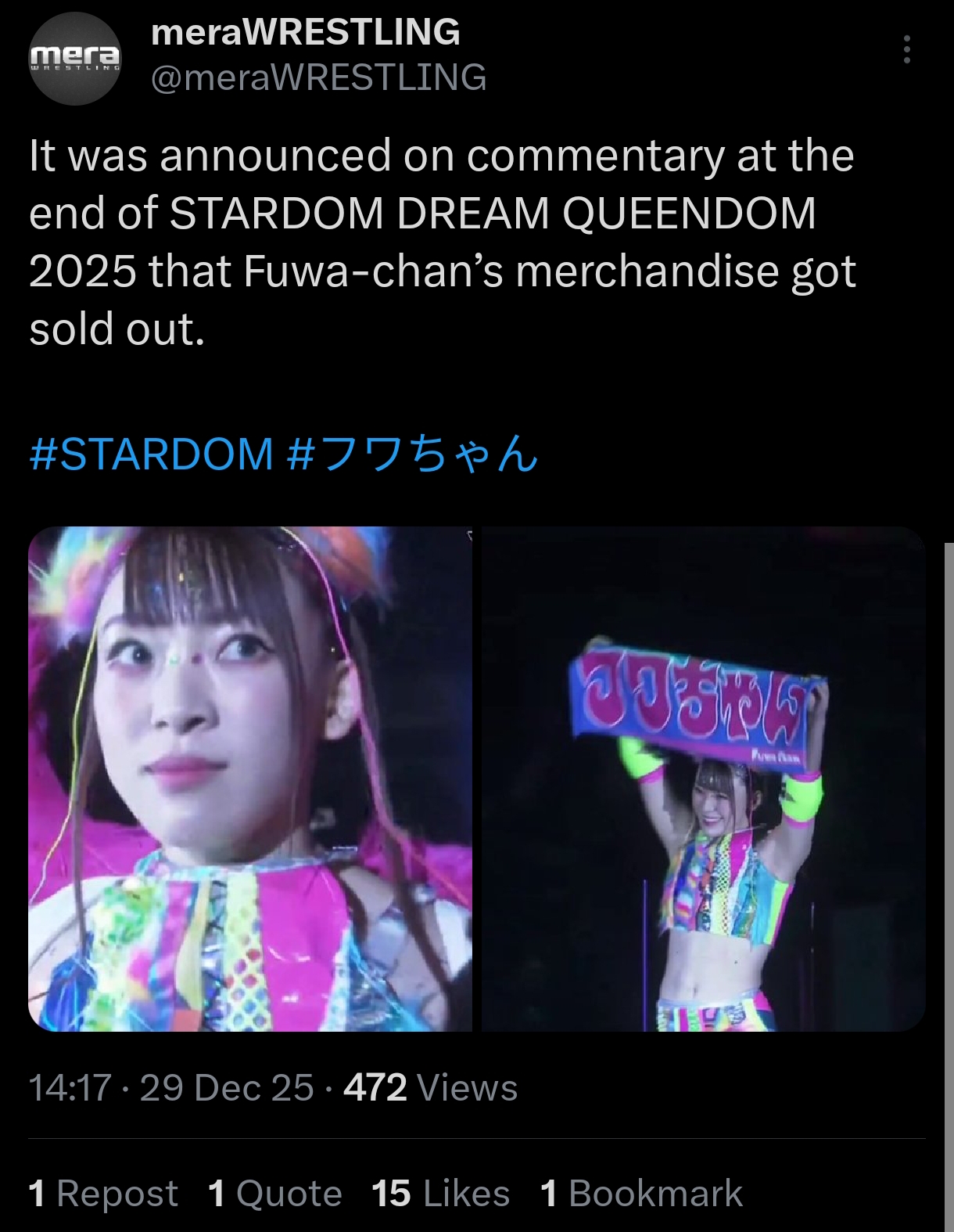Open the #STARDOM hashtag
This screenshot has height=1232, width=954.
tap(151, 454)
